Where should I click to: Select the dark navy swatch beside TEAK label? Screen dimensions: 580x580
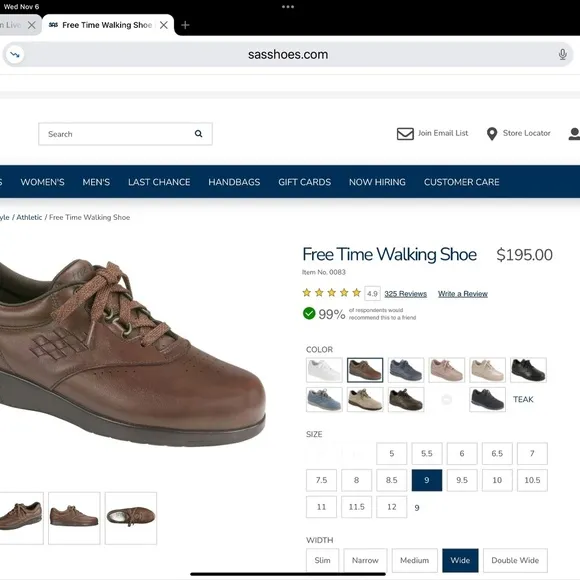tap(487, 399)
